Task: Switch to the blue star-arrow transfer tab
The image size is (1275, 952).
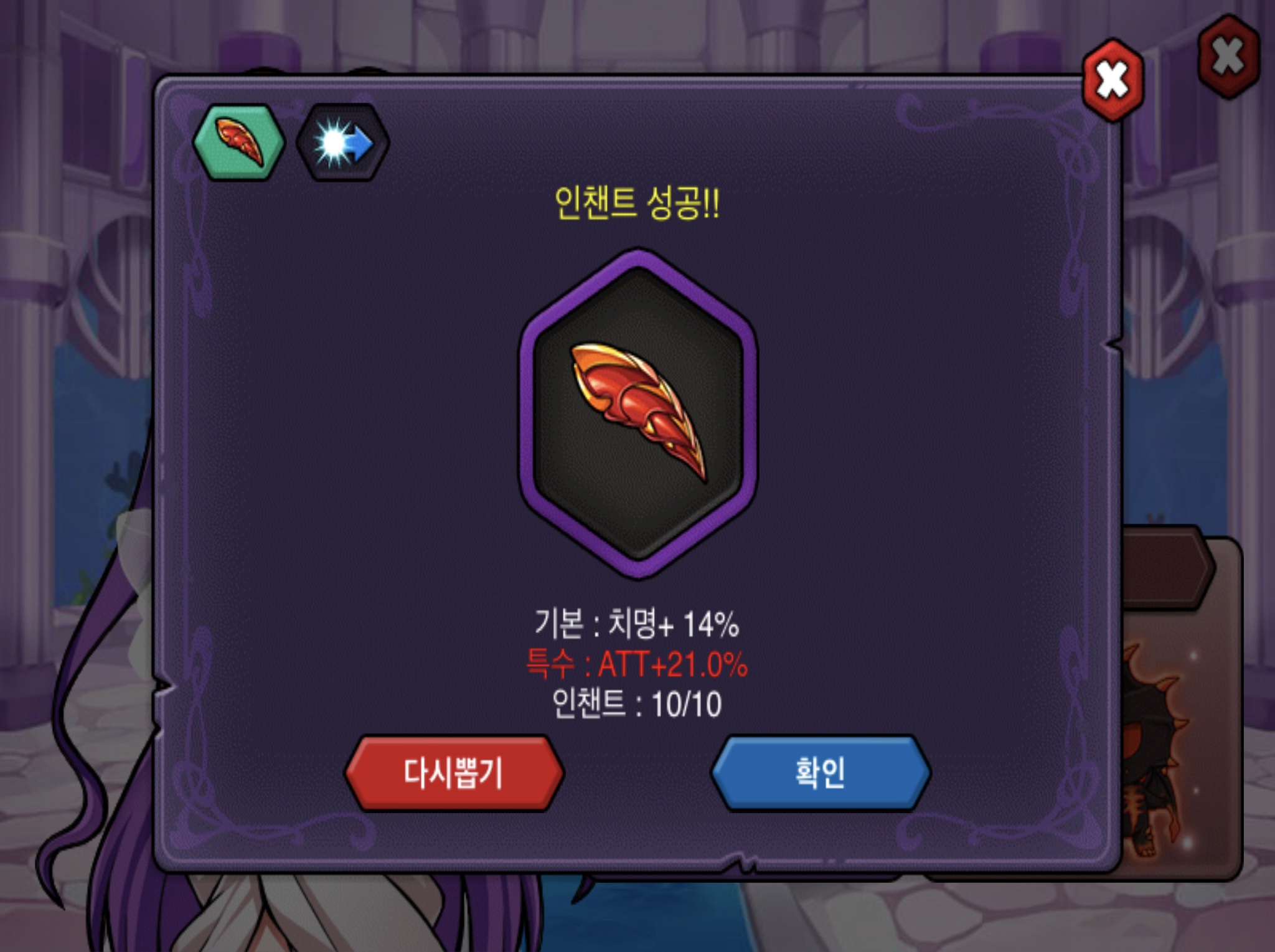Action: click(342, 143)
